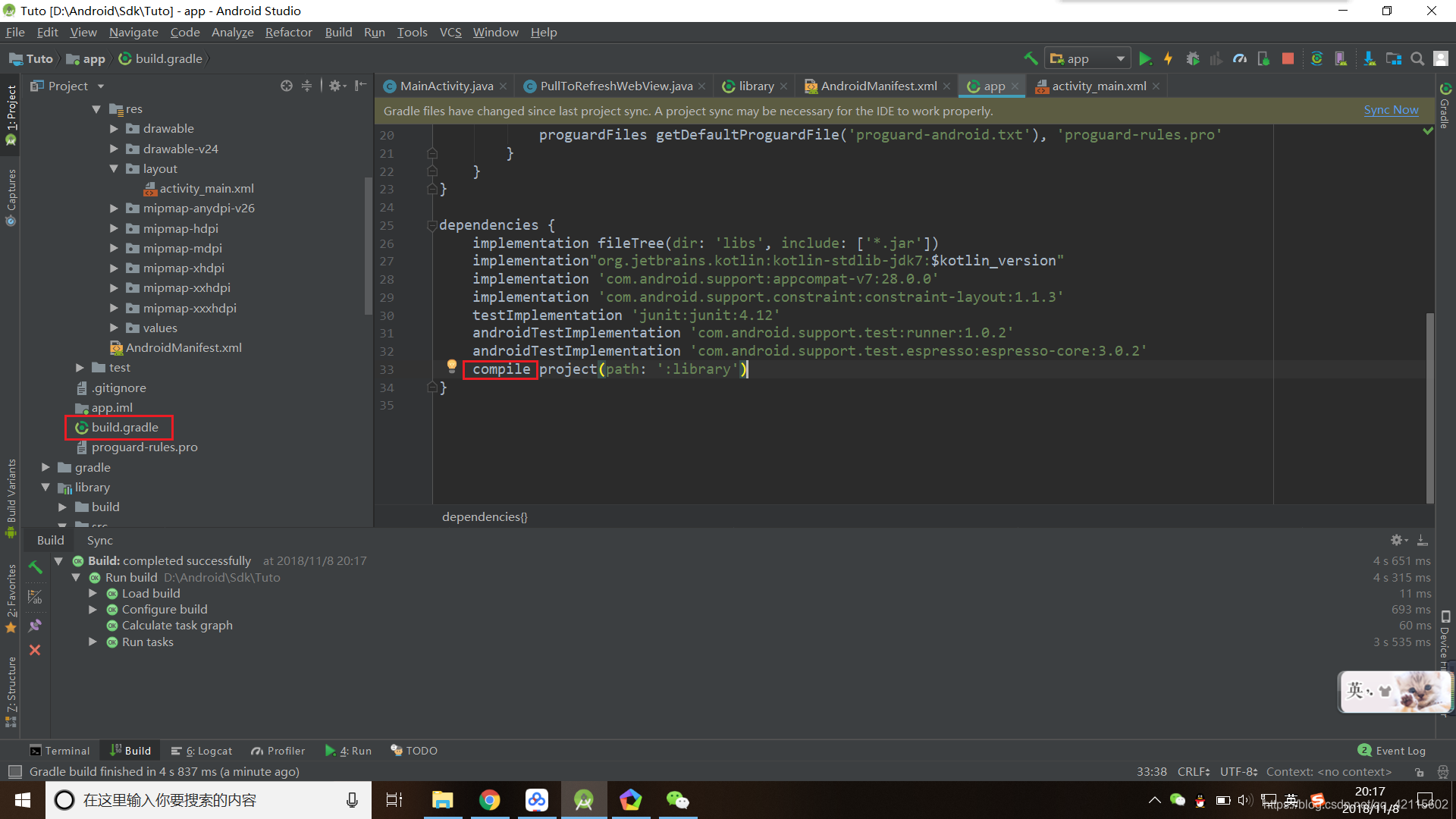Open the app run configuration dropdown

pyautogui.click(x=1088, y=58)
